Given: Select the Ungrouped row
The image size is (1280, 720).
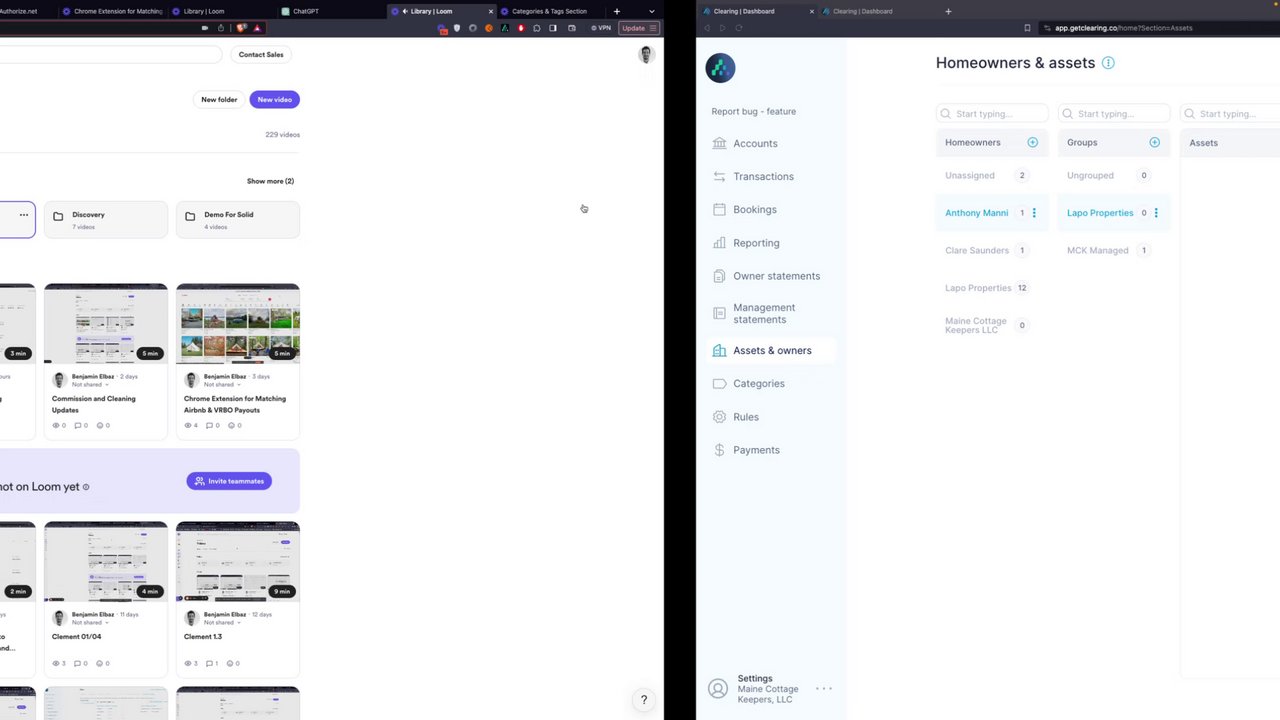Looking at the screenshot, I should pos(1114,175).
